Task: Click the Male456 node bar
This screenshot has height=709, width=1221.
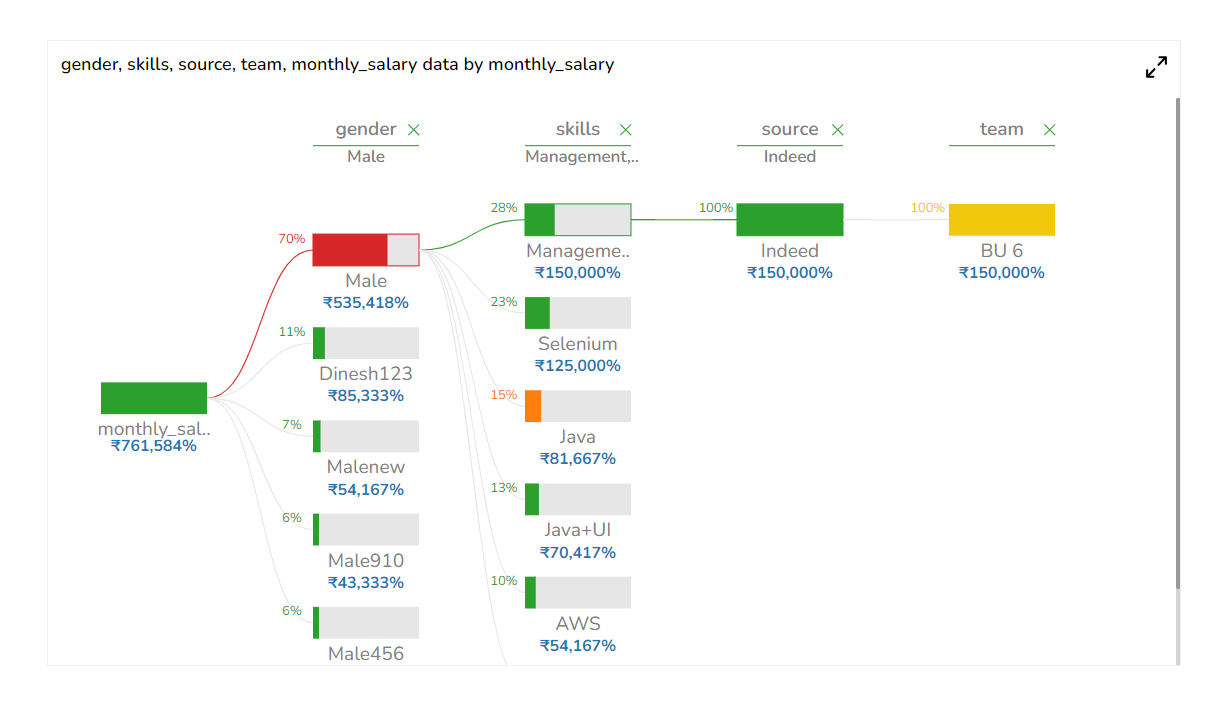Action: click(365, 622)
